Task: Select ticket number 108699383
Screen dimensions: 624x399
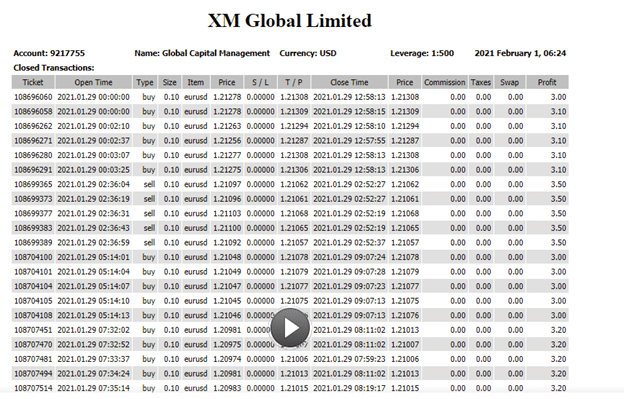Action: (33, 228)
